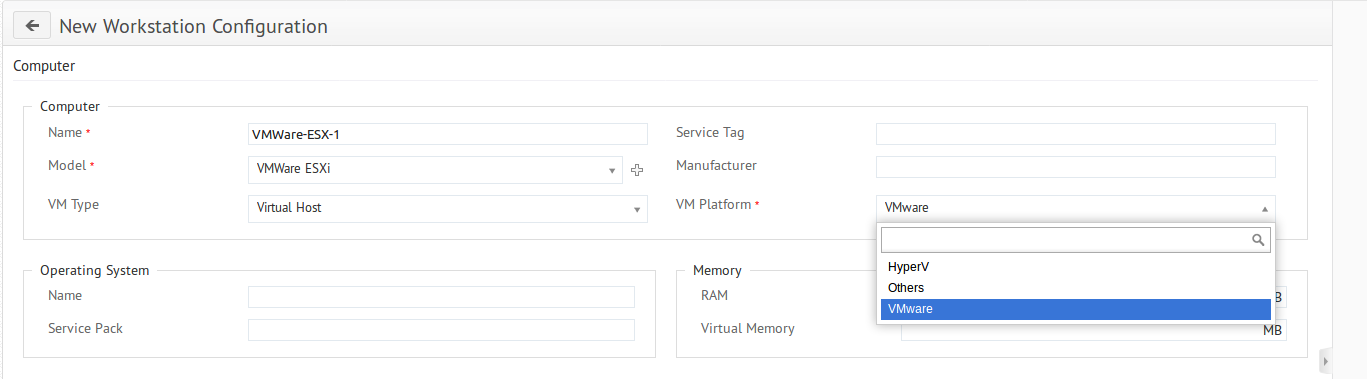Viewport: 1367px width, 379px height.
Task: Click the RAM label in Memory
Action: [x=715, y=296]
